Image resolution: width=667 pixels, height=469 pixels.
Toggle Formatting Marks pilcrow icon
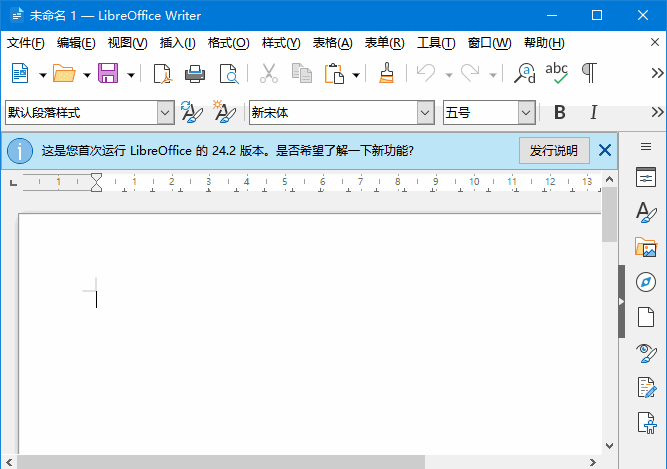[x=589, y=74]
